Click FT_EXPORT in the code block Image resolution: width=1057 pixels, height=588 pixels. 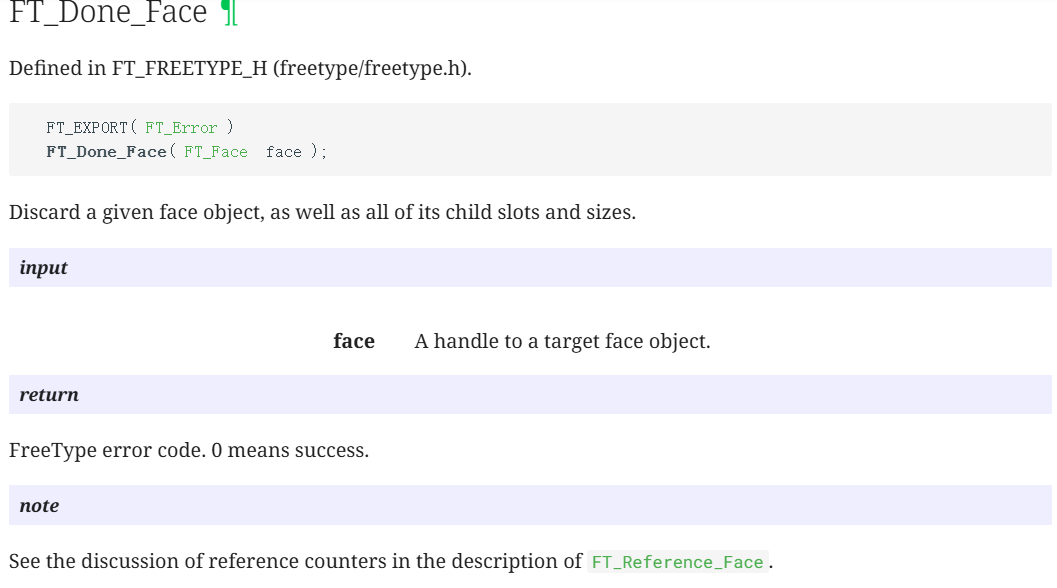[87, 127]
